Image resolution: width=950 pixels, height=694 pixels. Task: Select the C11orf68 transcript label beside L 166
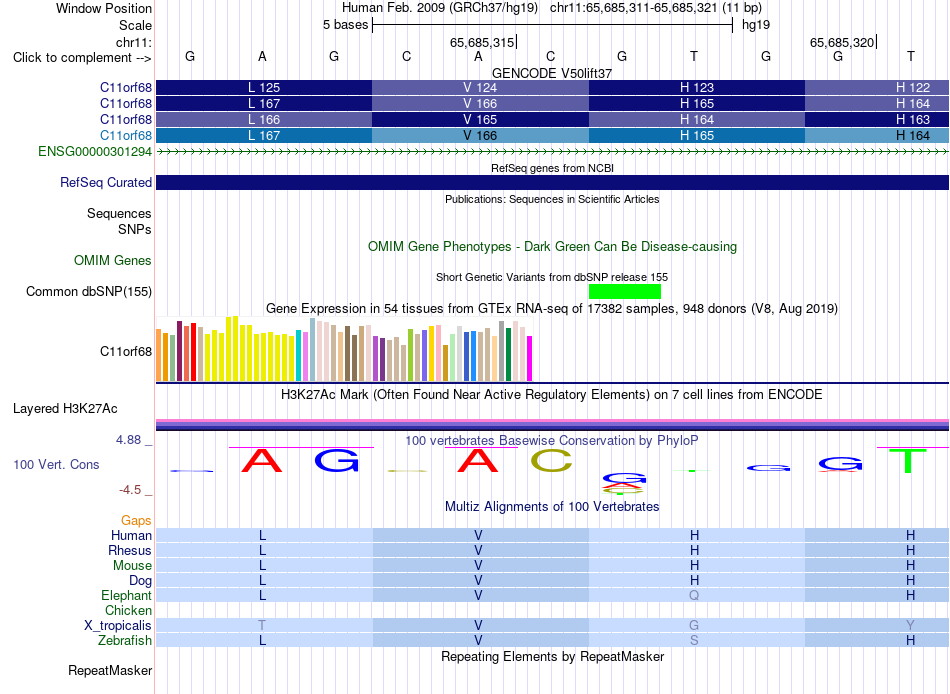pyautogui.click(x=125, y=119)
